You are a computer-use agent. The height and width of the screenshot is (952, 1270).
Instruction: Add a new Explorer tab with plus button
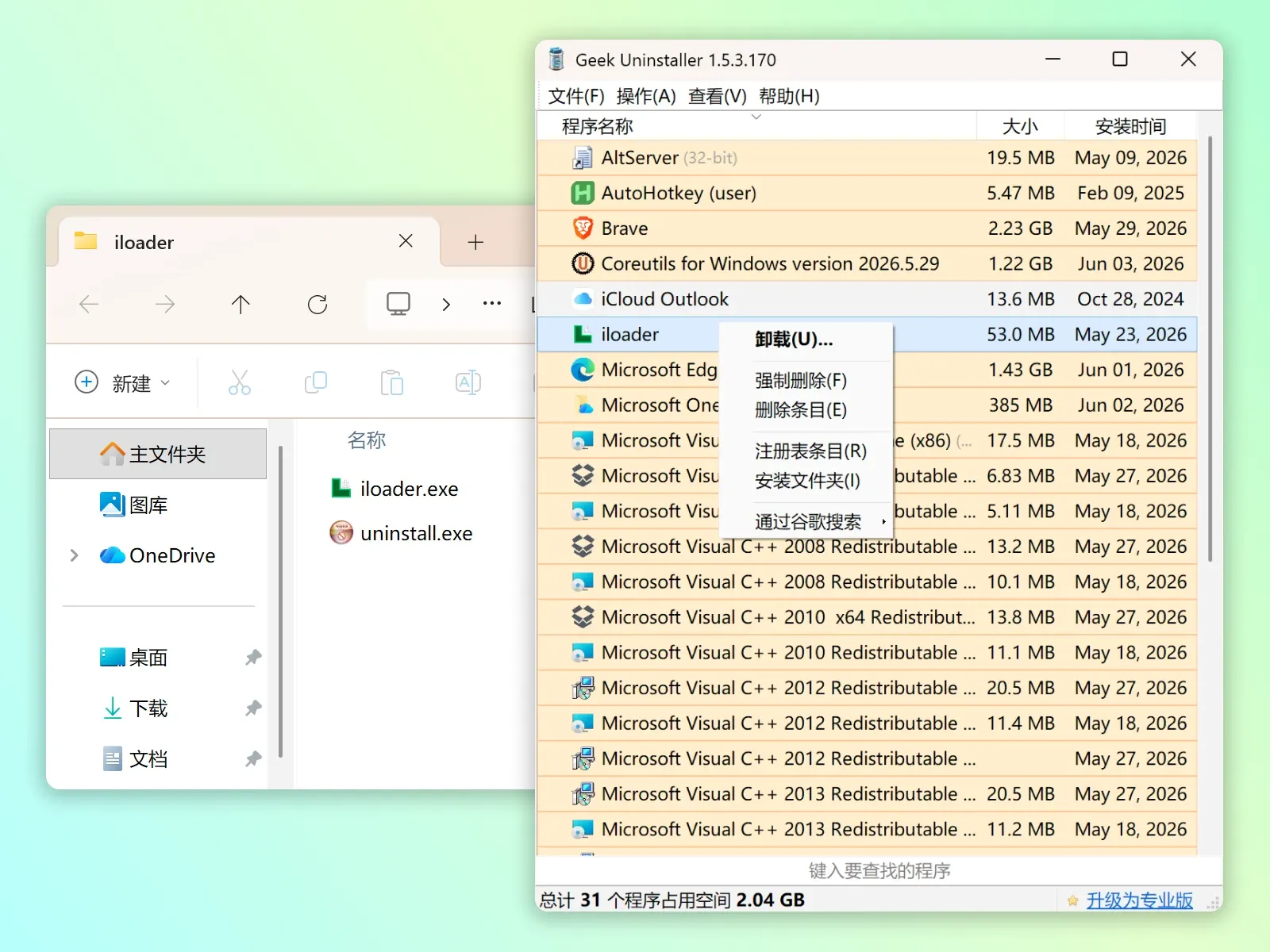point(475,242)
